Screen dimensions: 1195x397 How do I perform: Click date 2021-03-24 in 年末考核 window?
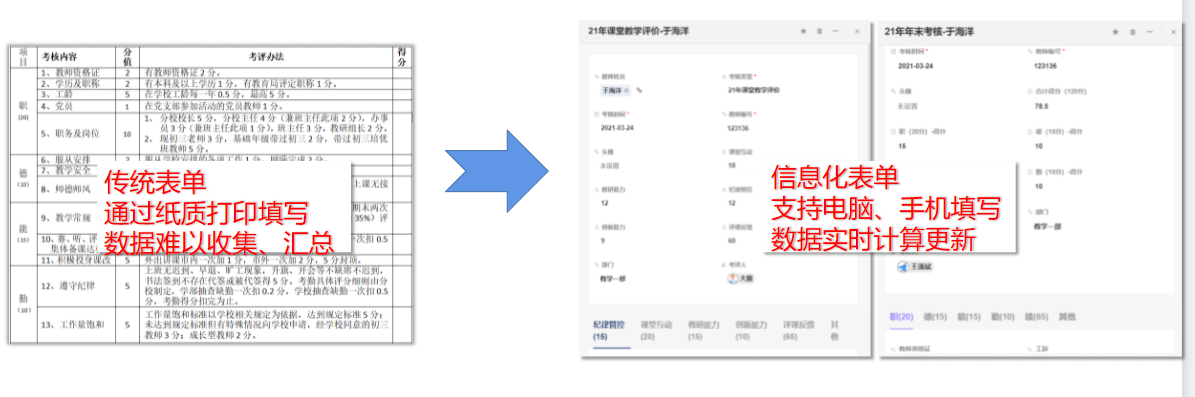(x=915, y=66)
